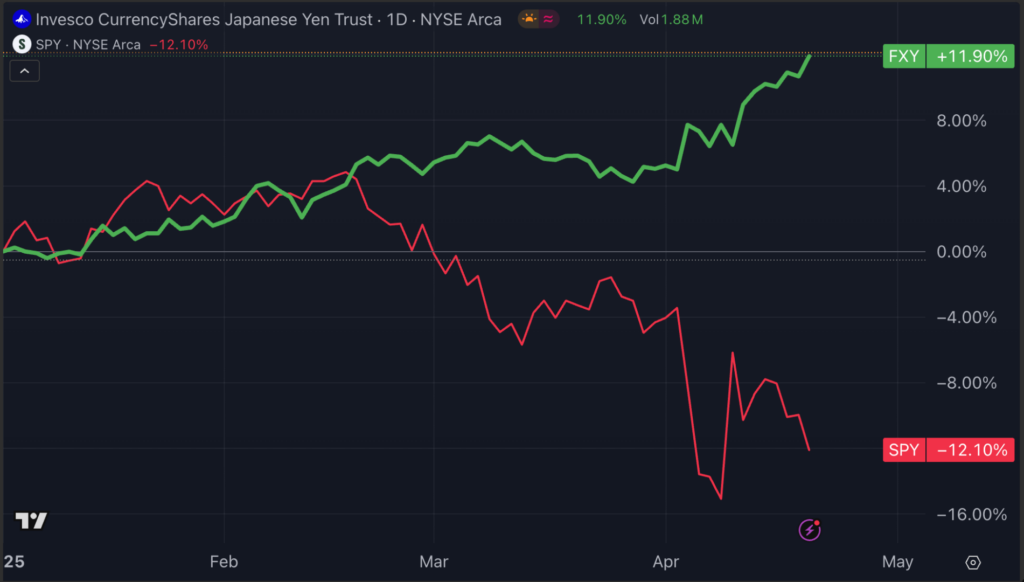
Task: Click the purple lightning bolt notification icon
Action: click(x=810, y=529)
